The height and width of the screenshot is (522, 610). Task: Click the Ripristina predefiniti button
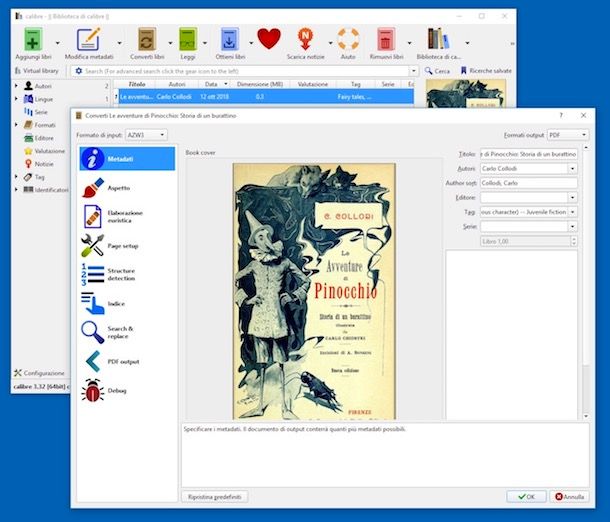(x=214, y=497)
